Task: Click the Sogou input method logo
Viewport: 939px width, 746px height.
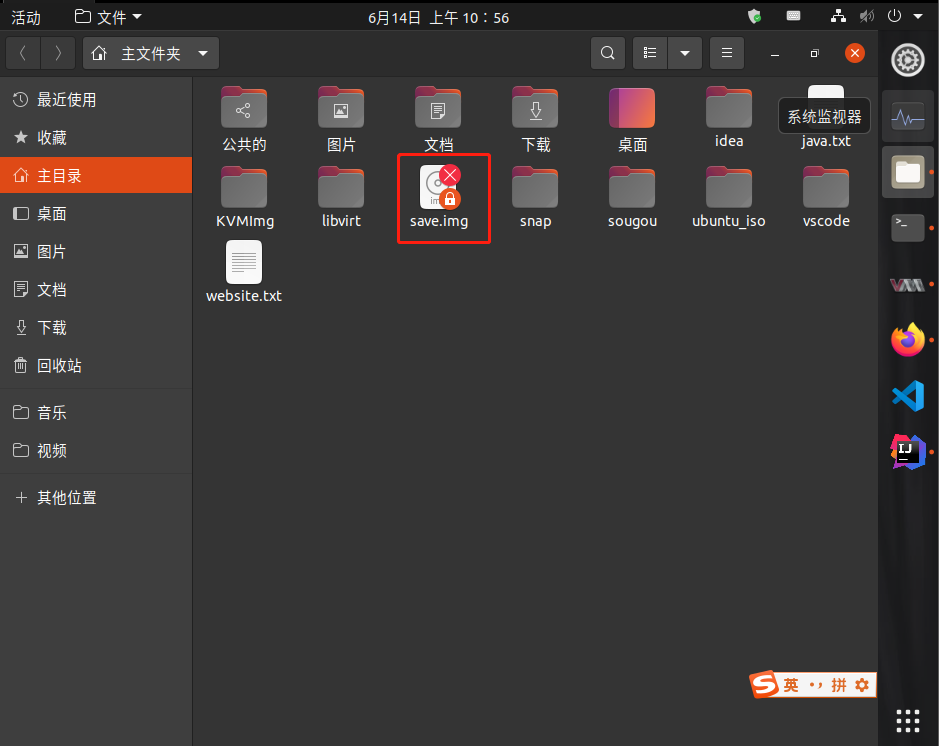Action: pyautogui.click(x=765, y=684)
